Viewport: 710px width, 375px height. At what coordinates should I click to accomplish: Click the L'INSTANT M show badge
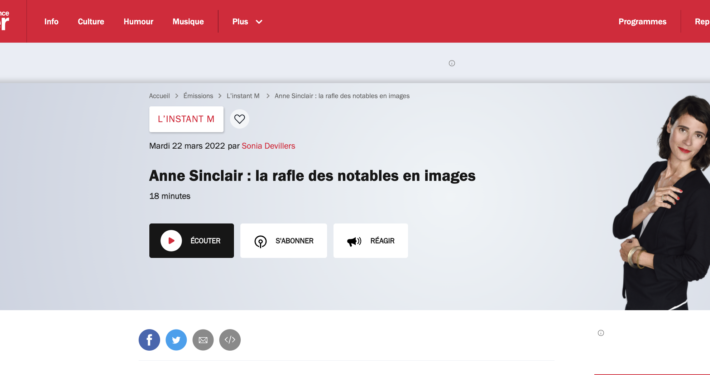(186, 119)
